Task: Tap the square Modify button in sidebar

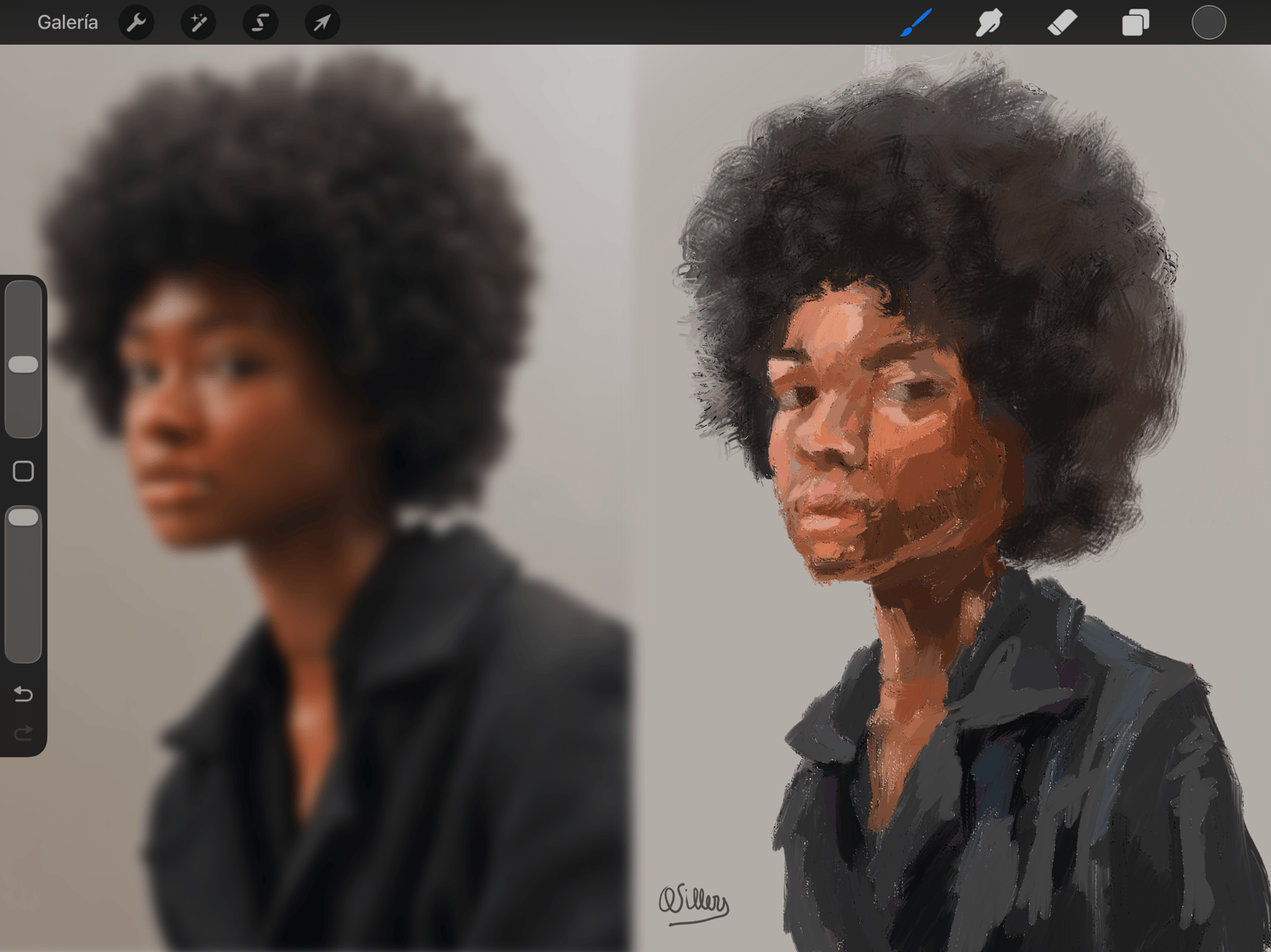Action: point(23,471)
